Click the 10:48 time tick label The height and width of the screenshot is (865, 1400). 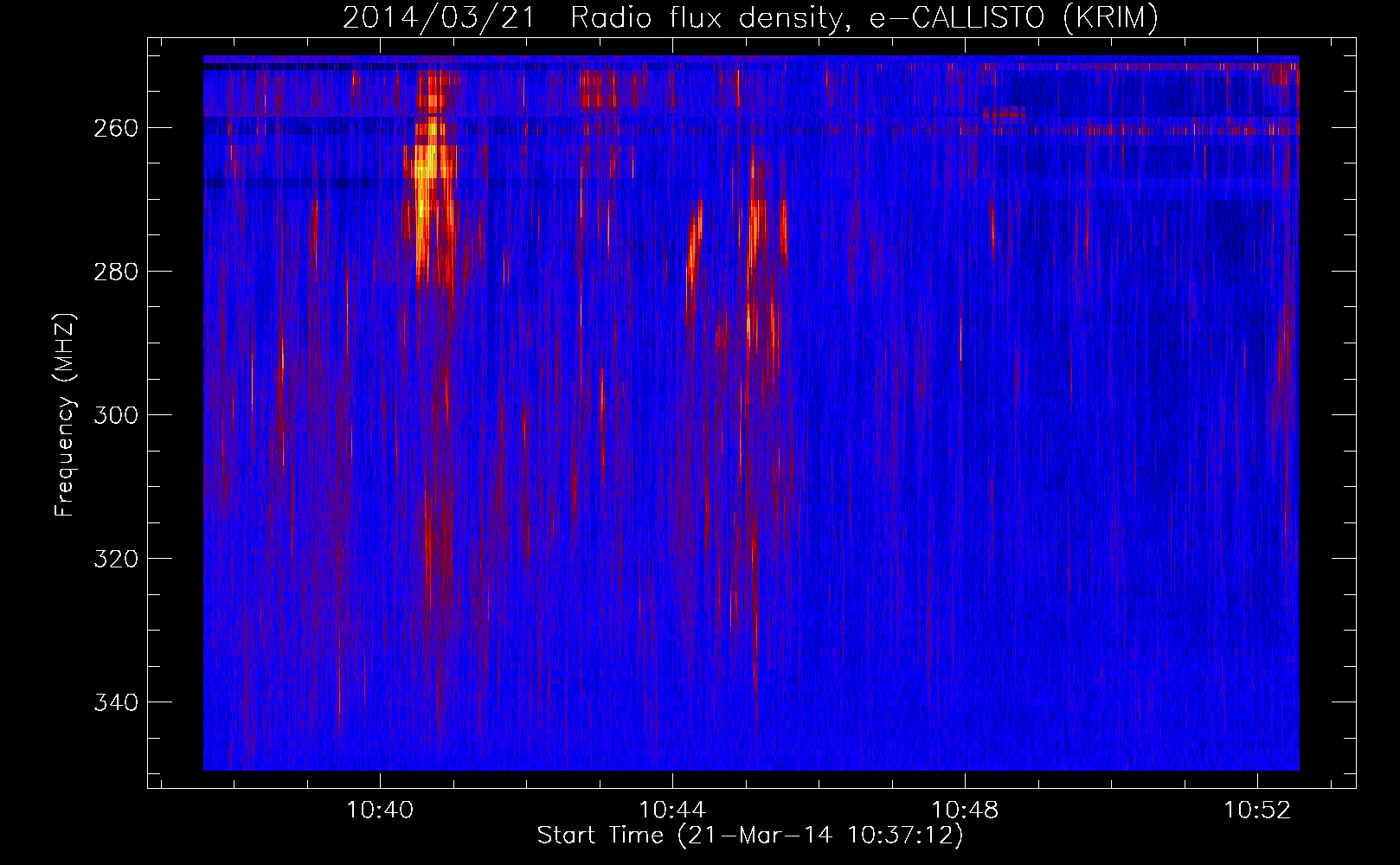(965, 811)
